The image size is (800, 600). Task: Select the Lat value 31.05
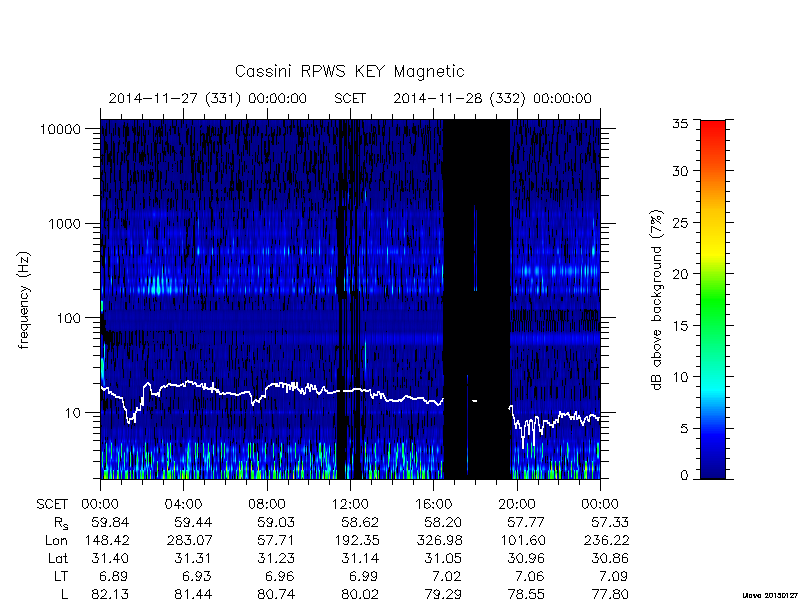443,558
